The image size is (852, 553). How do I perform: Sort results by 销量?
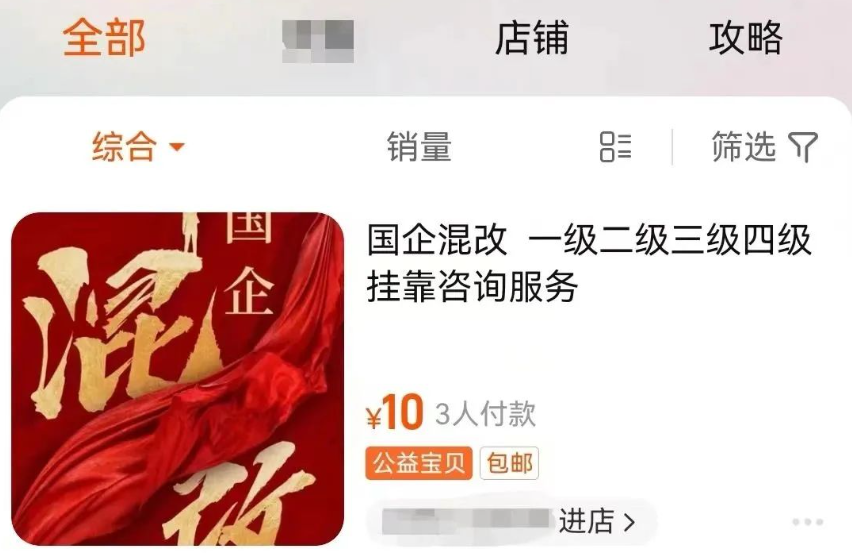click(419, 147)
